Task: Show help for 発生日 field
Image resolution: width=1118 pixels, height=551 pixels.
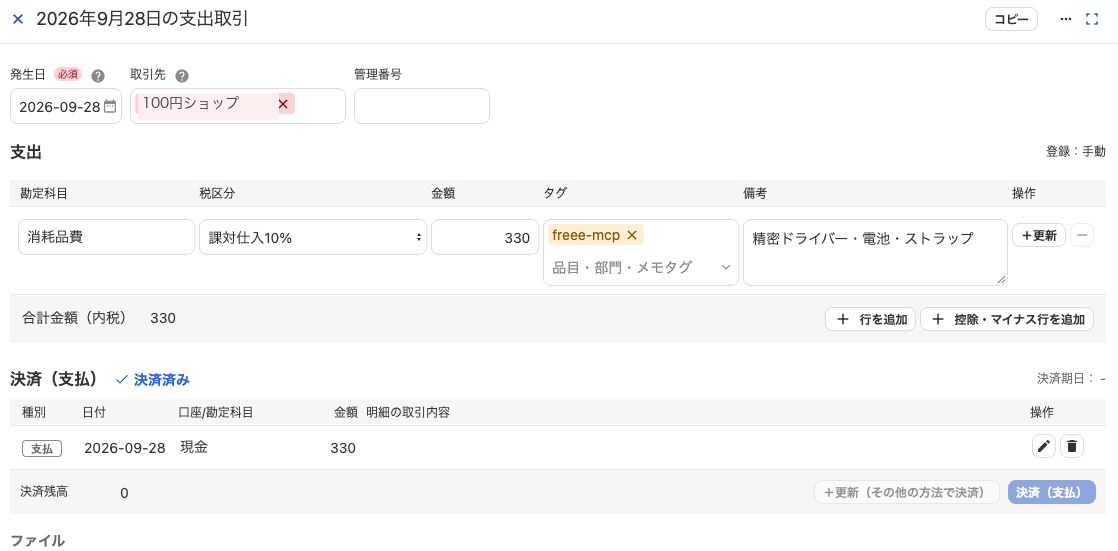Action: 98,76
